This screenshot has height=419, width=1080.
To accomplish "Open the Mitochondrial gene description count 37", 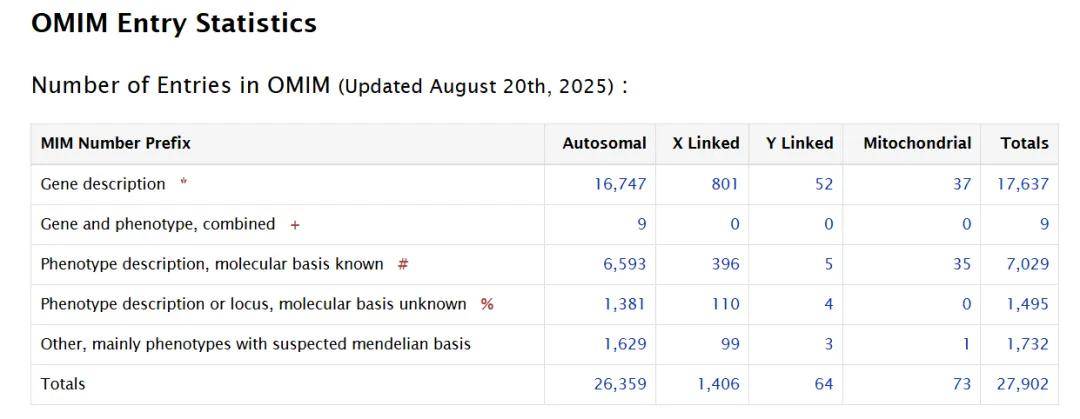I will coord(961,184).
